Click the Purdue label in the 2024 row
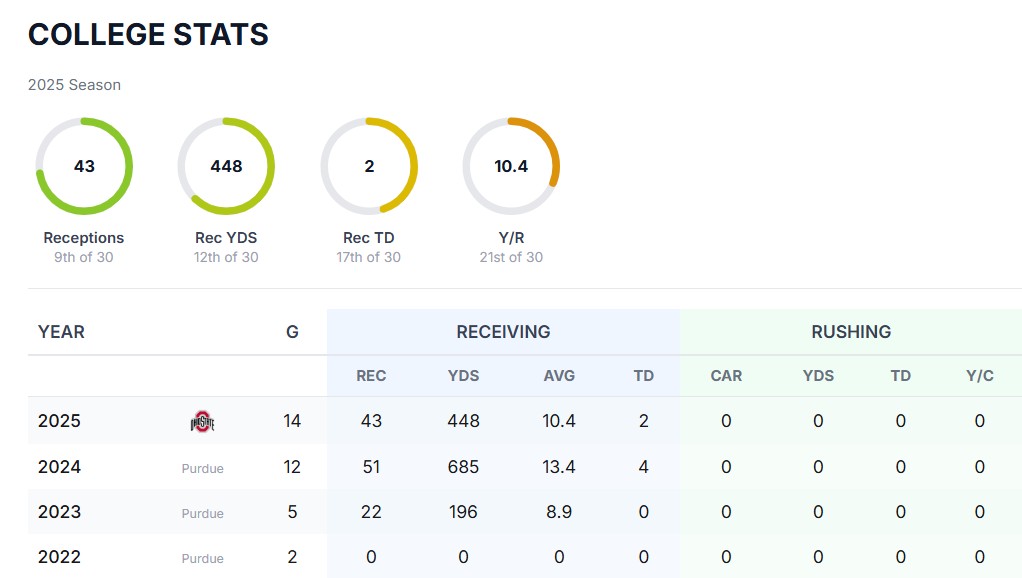1022x578 pixels. (202, 468)
